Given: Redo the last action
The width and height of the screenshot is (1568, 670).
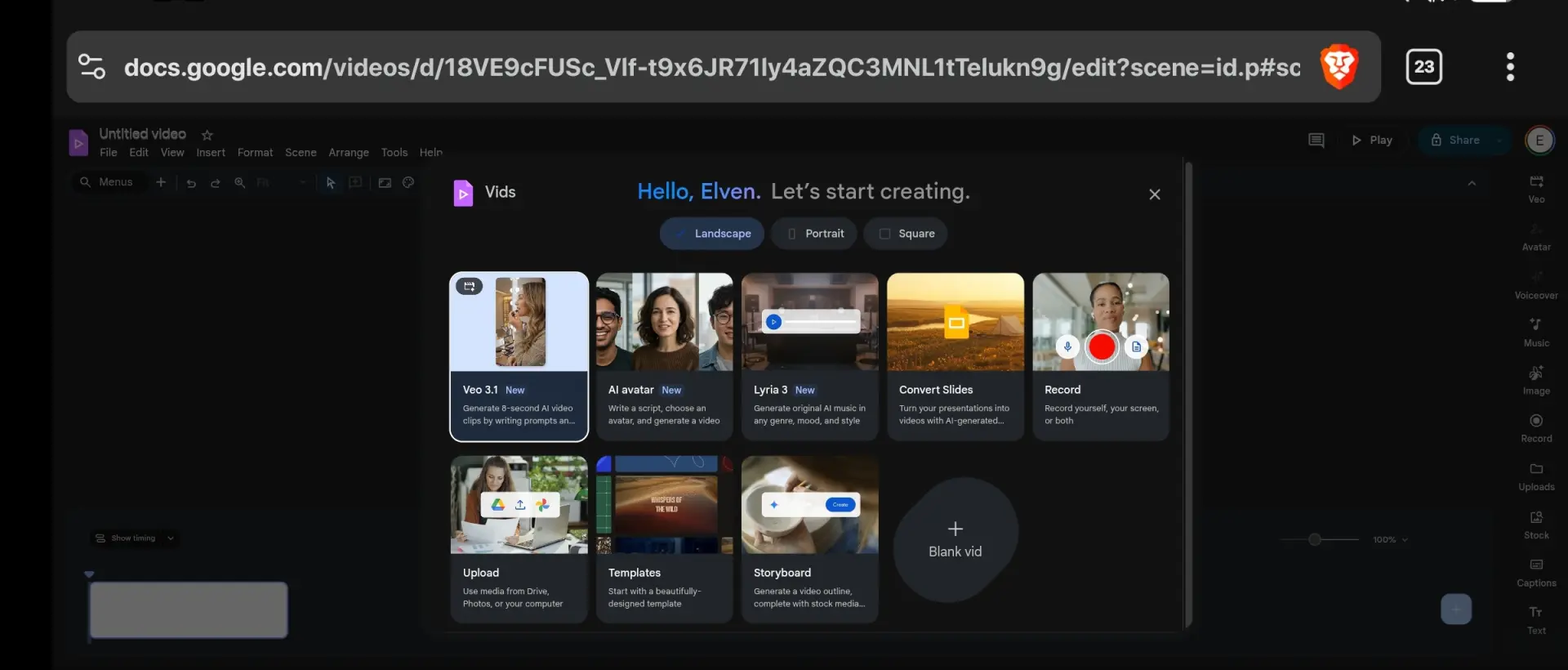Looking at the screenshot, I should [x=216, y=183].
